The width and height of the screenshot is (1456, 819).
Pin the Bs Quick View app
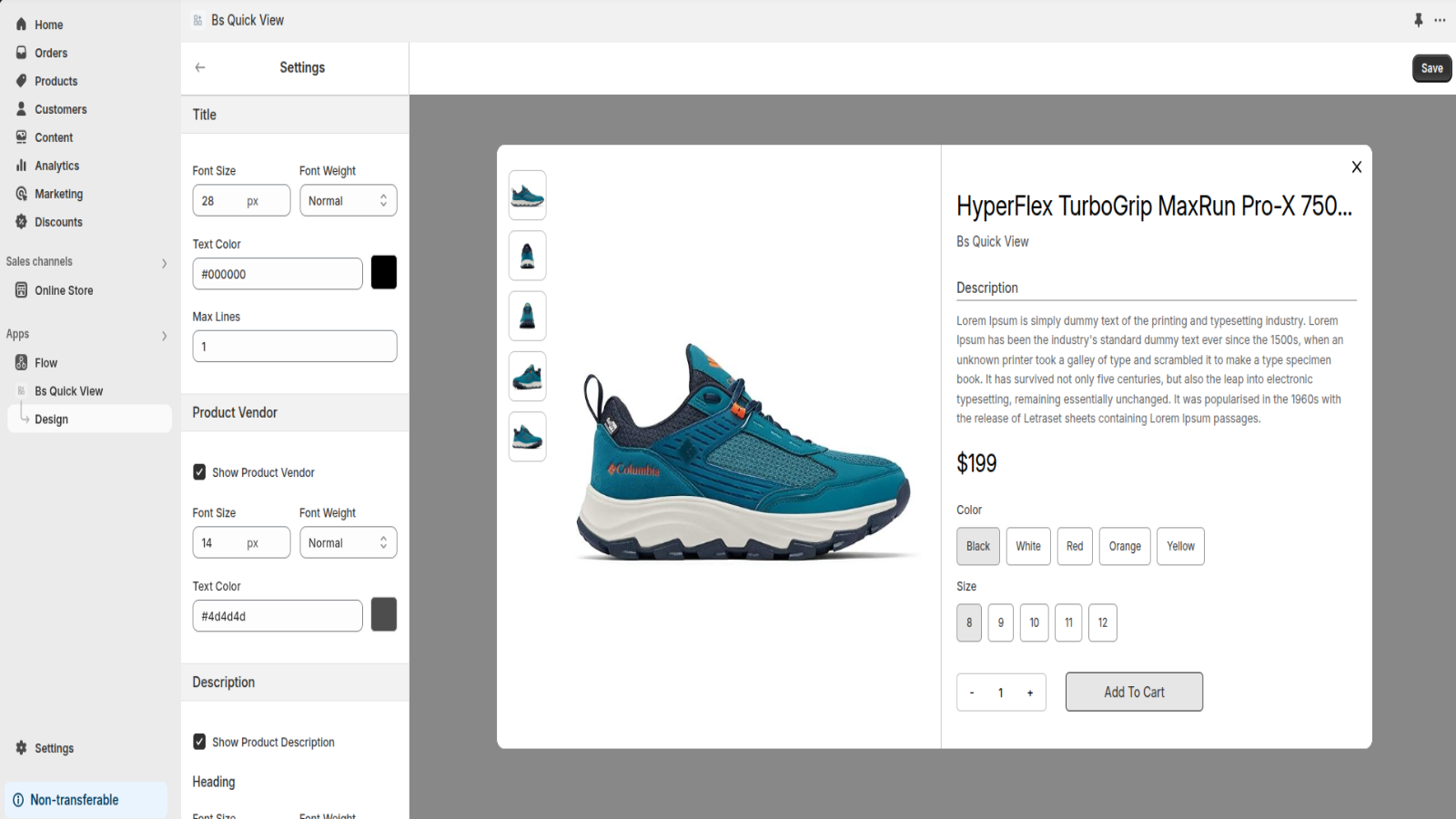[x=1419, y=20]
